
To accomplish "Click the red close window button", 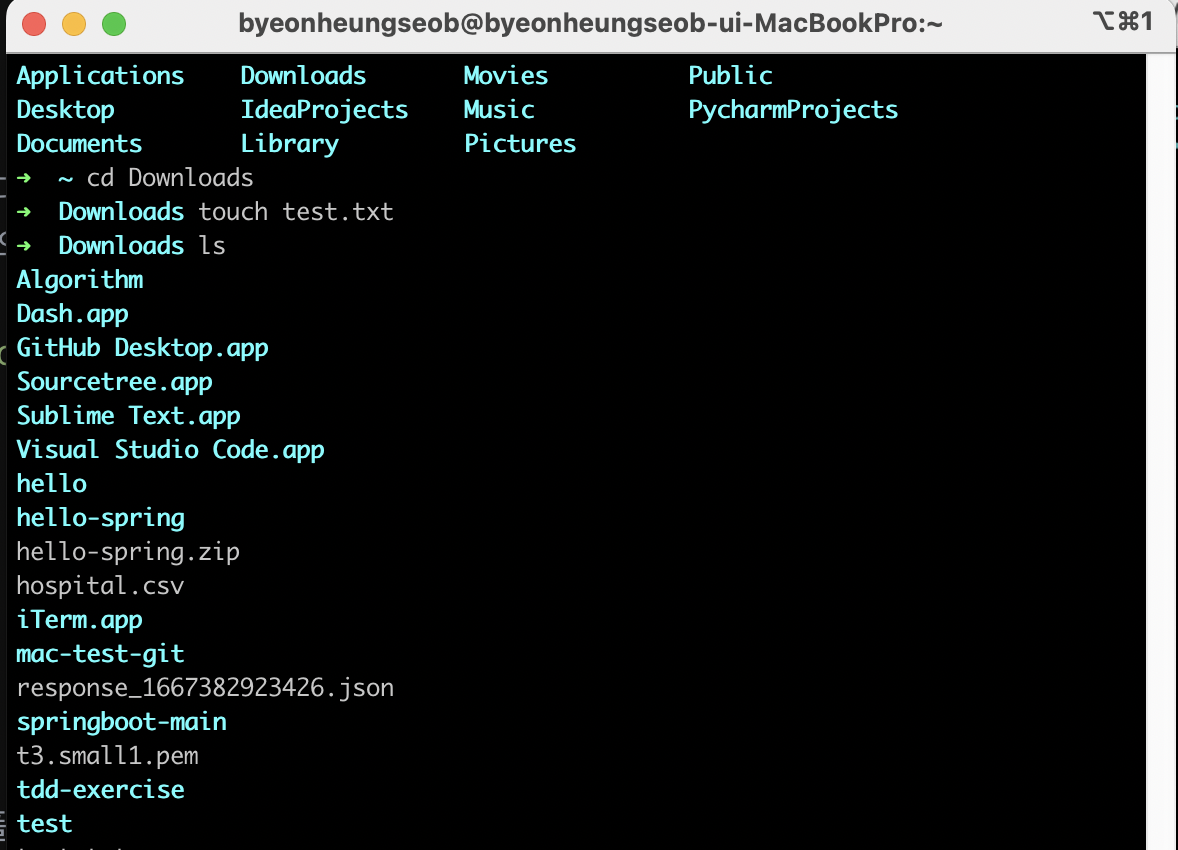I will click(x=34, y=24).
